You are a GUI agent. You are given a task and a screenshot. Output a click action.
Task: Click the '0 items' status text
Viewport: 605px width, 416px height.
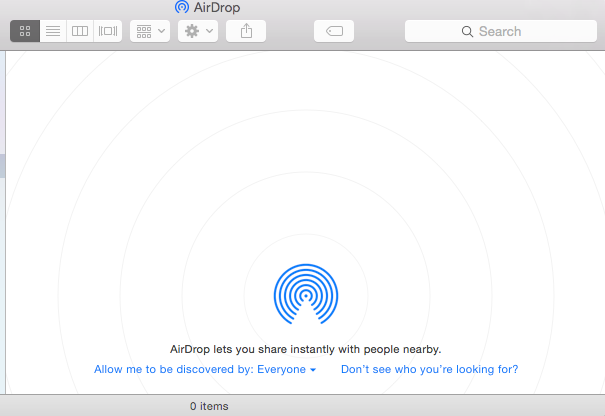coord(209,406)
